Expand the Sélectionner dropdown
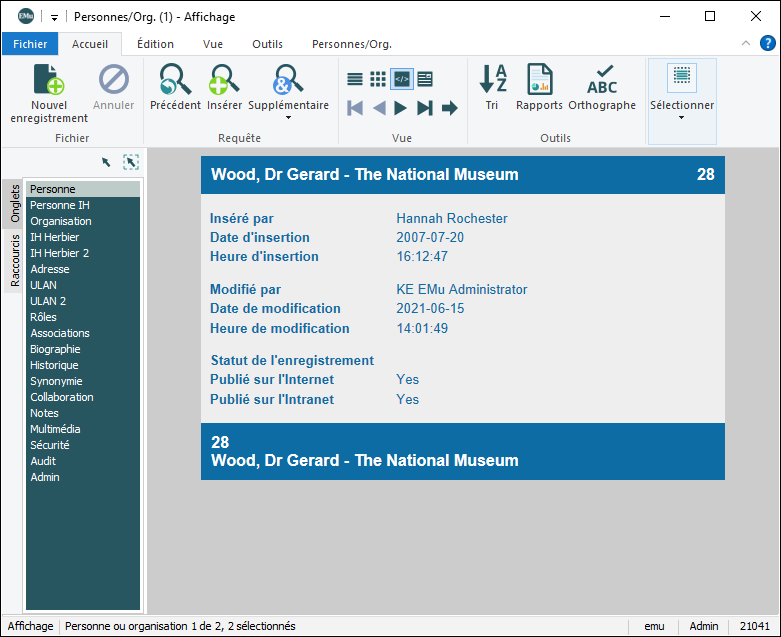Image resolution: width=781 pixels, height=637 pixels. coord(681,118)
